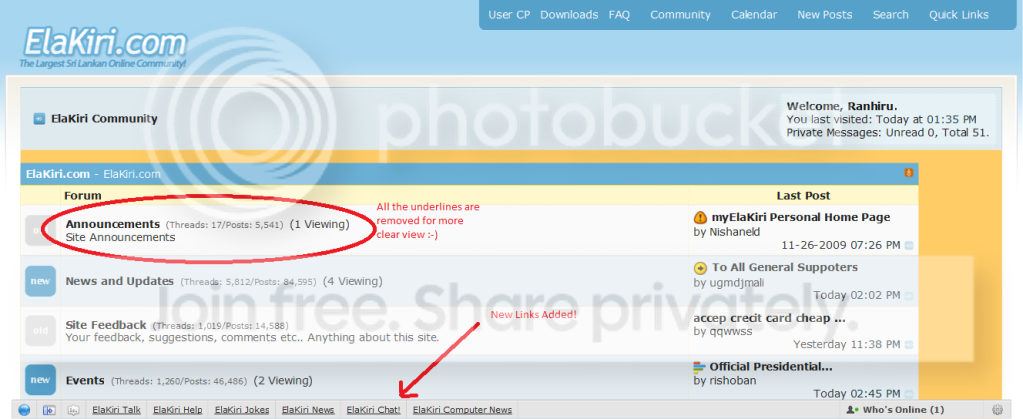Image resolution: width=1023 pixels, height=419 pixels.
Task: Expand the Community menu
Action: pyautogui.click(x=680, y=14)
